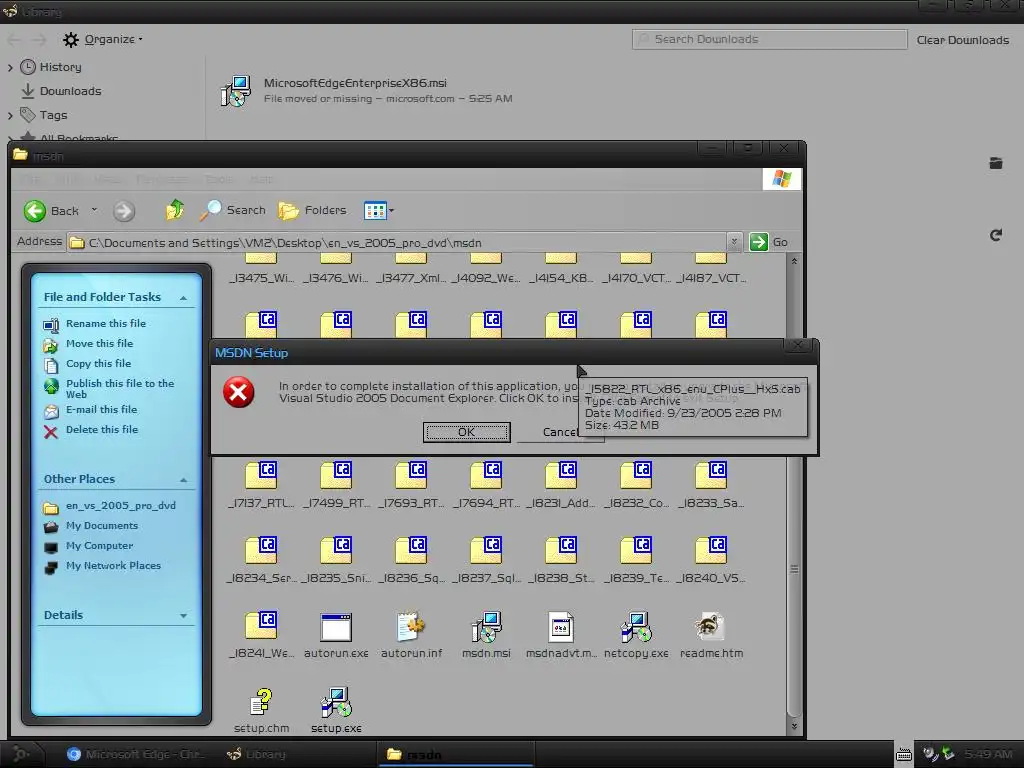Image resolution: width=1024 pixels, height=768 pixels.
Task: Select _18240_VS... cab file
Action: click(x=711, y=551)
